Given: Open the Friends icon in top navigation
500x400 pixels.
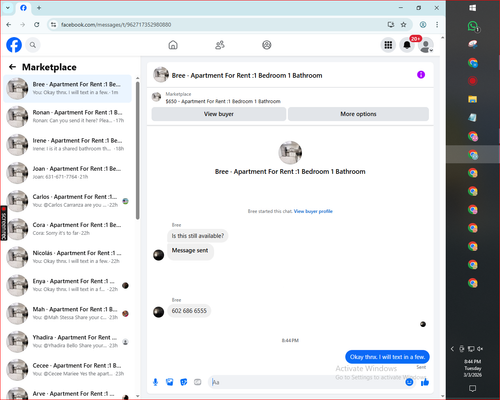Looking at the screenshot, I should click(x=220, y=45).
